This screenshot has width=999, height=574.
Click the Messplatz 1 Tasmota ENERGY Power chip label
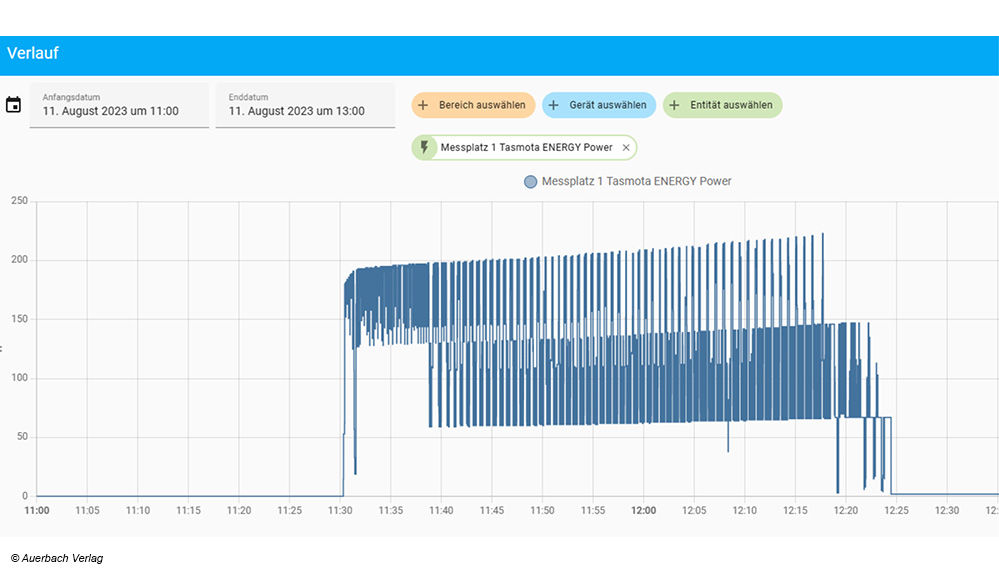point(526,147)
